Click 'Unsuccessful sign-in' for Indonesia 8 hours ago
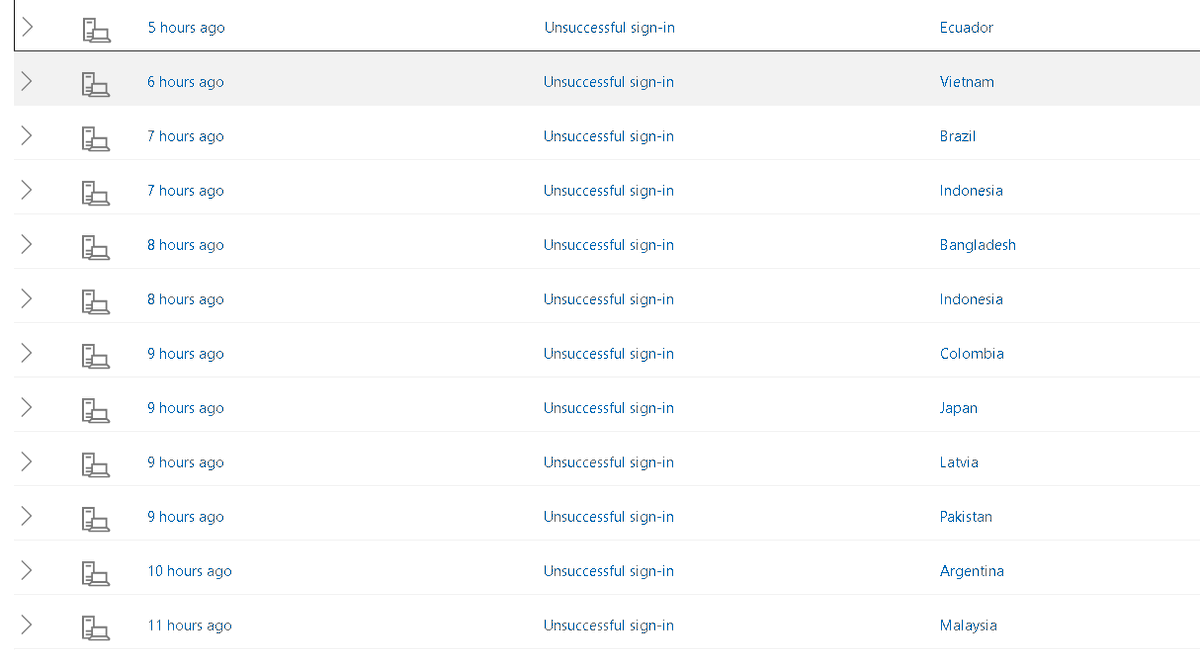1200x669 pixels. (609, 299)
